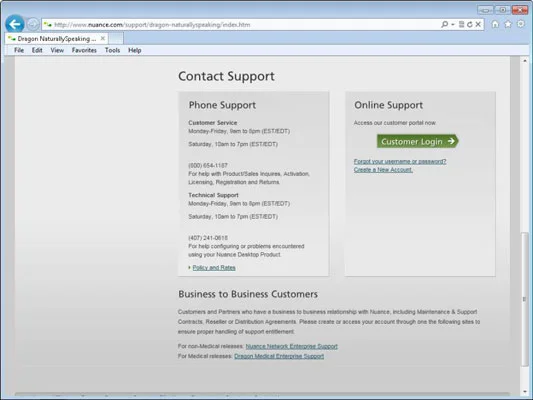Click the Forward navigation arrow
This screenshot has width=533, height=400.
click(33, 24)
